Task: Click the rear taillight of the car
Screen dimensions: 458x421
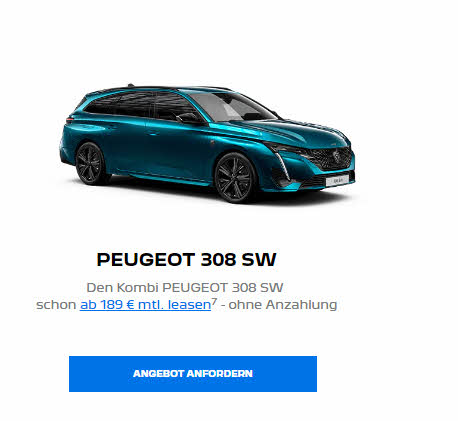Action: pos(70,119)
